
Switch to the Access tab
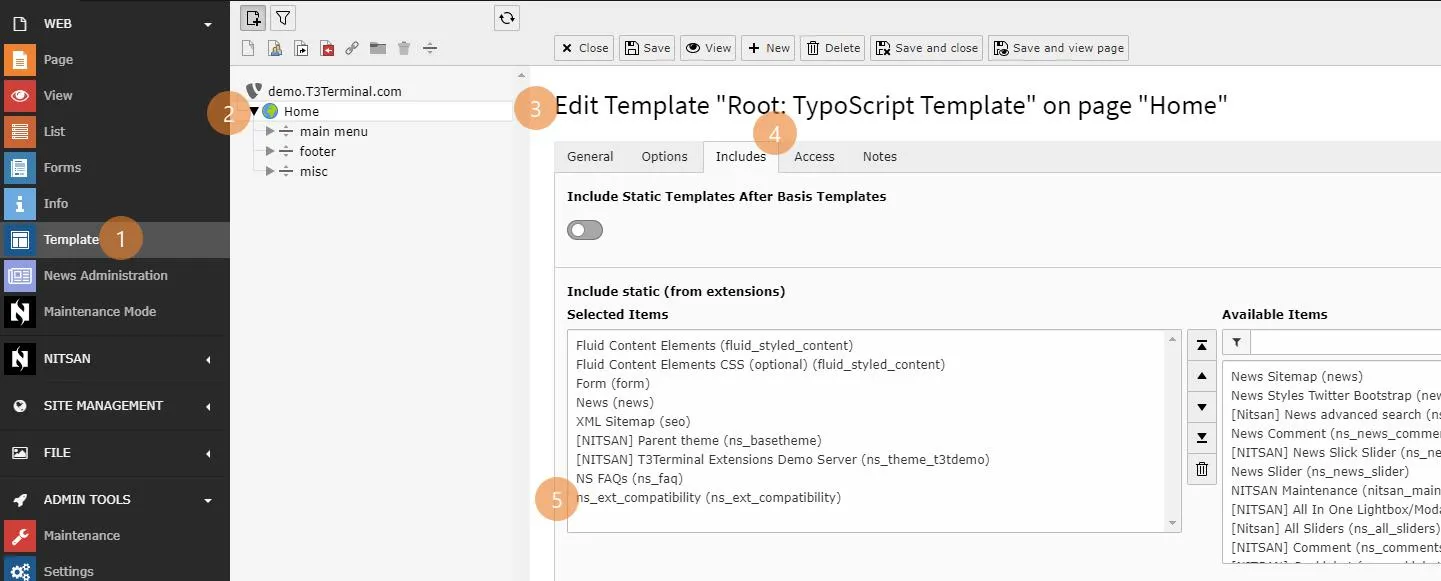[814, 157]
